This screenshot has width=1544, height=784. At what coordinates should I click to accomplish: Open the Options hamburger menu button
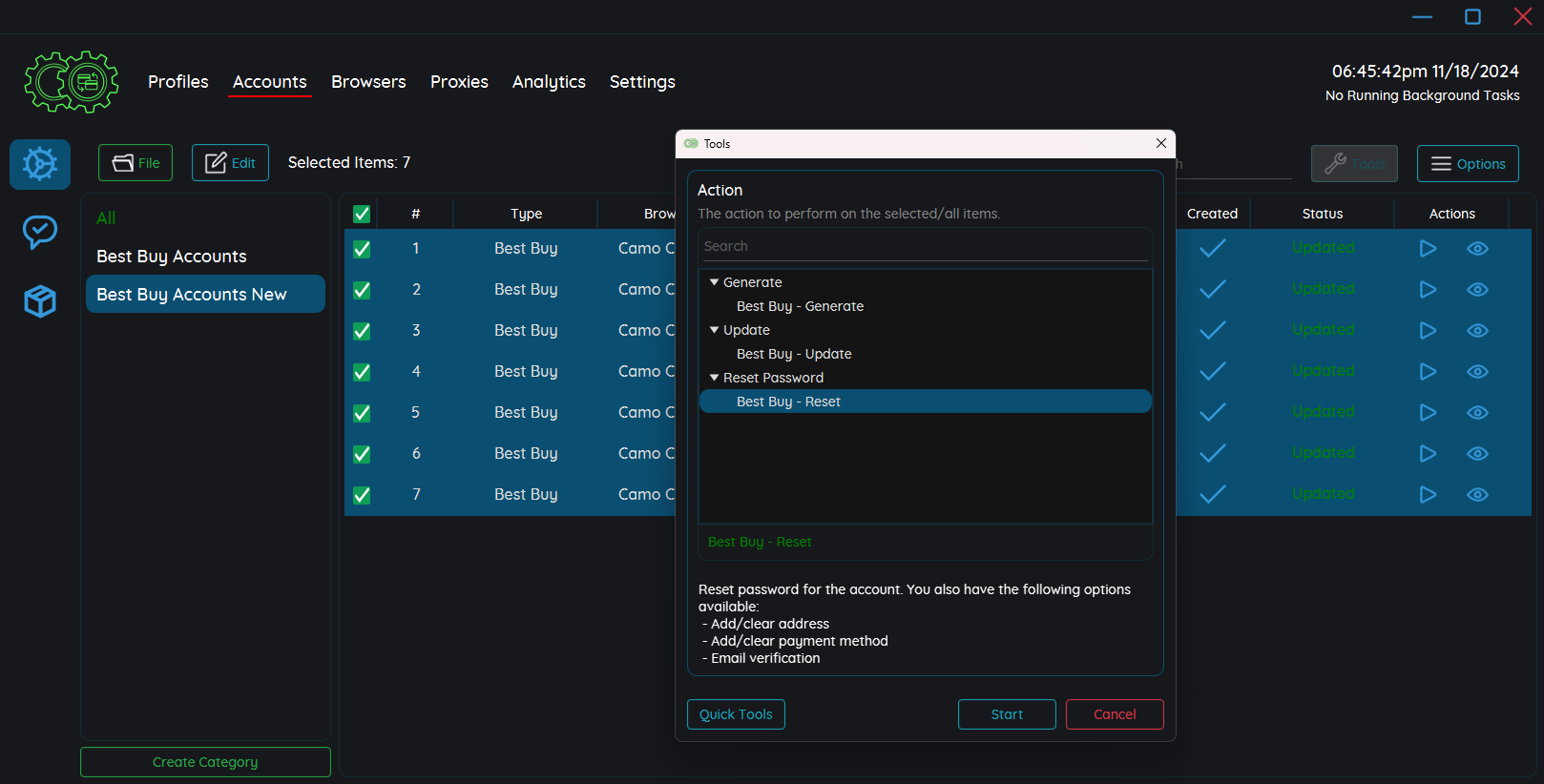(x=1467, y=164)
